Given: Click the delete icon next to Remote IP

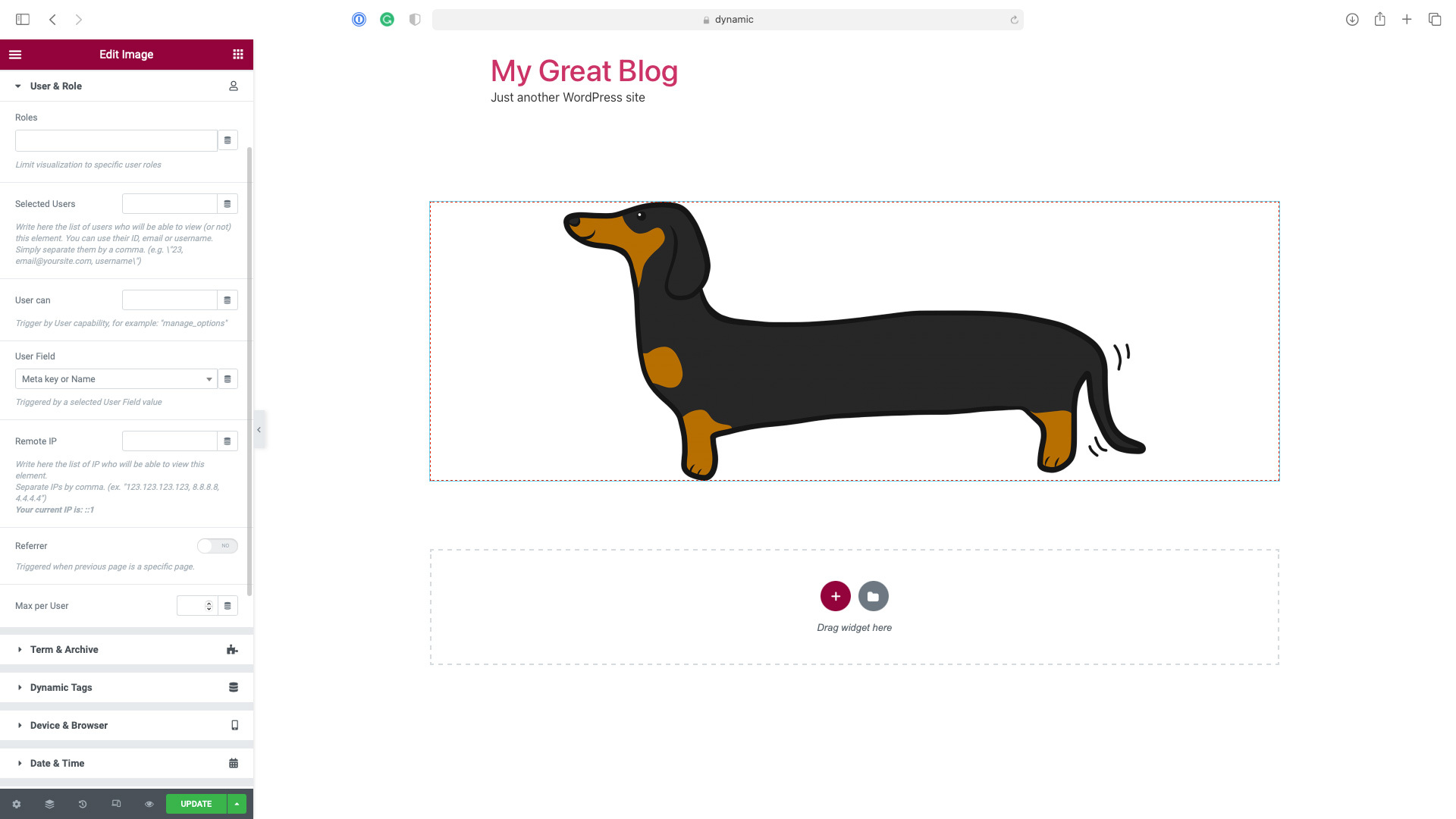Looking at the screenshot, I should pyautogui.click(x=227, y=441).
